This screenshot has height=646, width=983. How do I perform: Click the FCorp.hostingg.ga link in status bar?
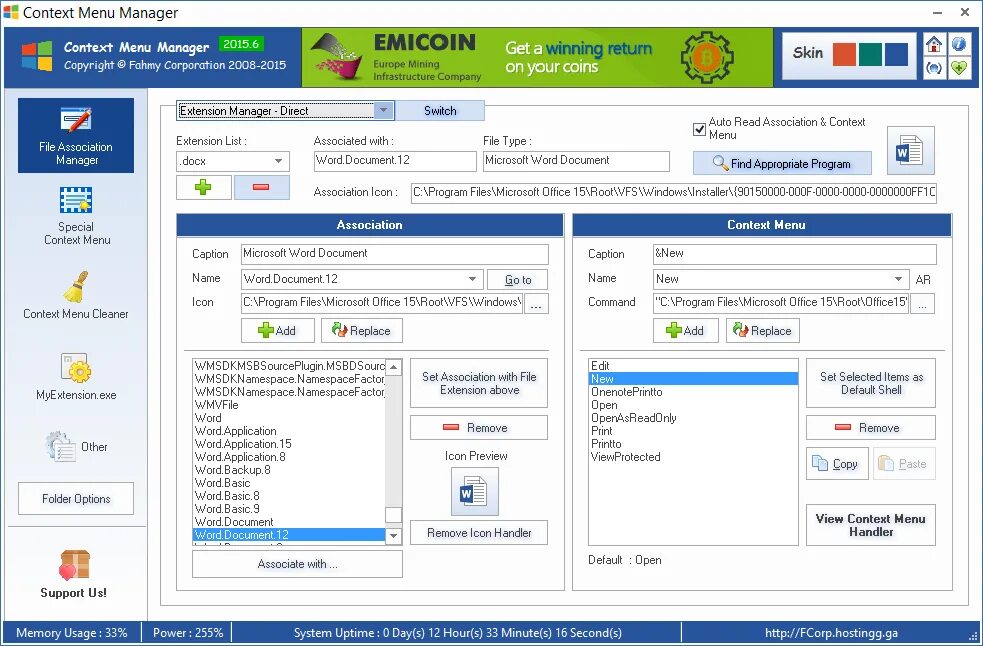click(x=832, y=633)
